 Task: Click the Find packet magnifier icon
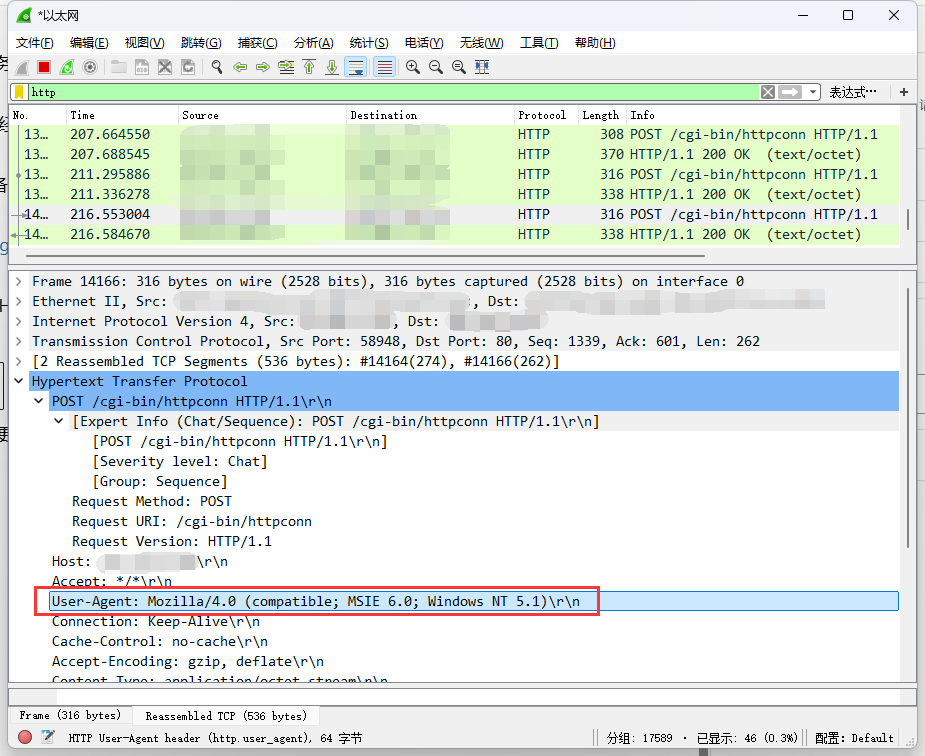pyautogui.click(x=216, y=67)
